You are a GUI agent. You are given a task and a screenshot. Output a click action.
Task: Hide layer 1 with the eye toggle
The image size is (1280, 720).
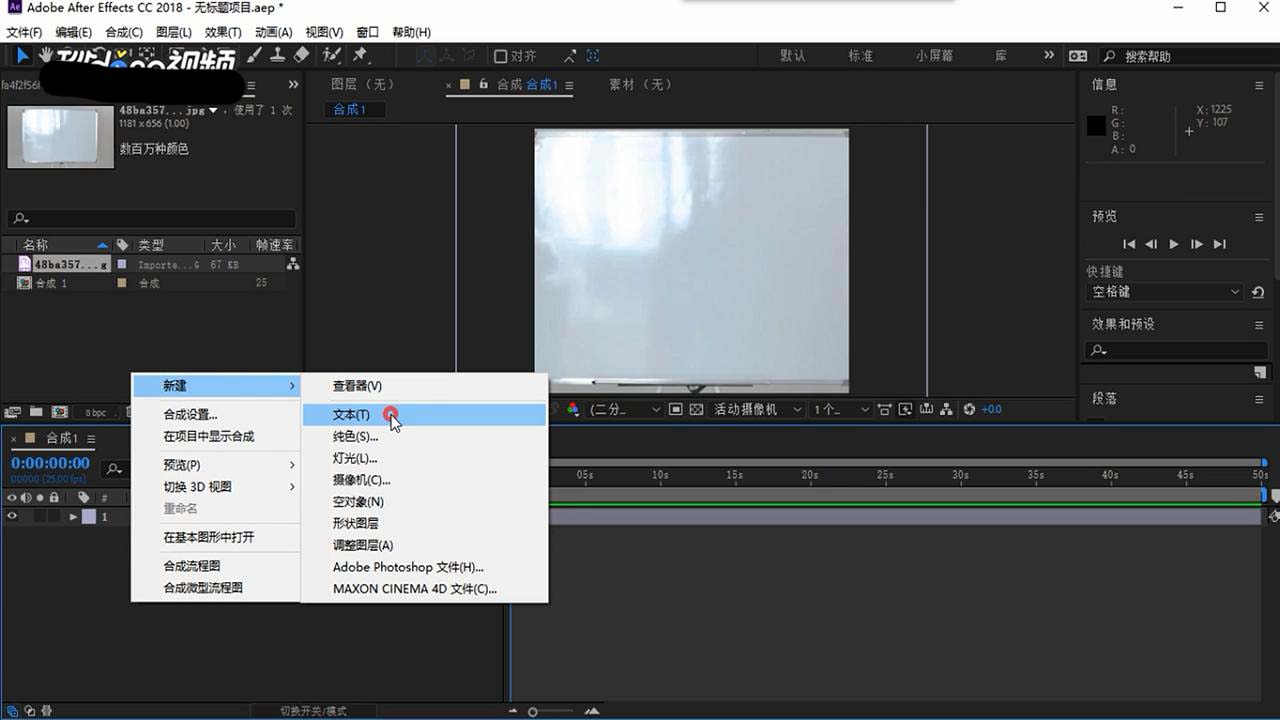pyautogui.click(x=10, y=517)
